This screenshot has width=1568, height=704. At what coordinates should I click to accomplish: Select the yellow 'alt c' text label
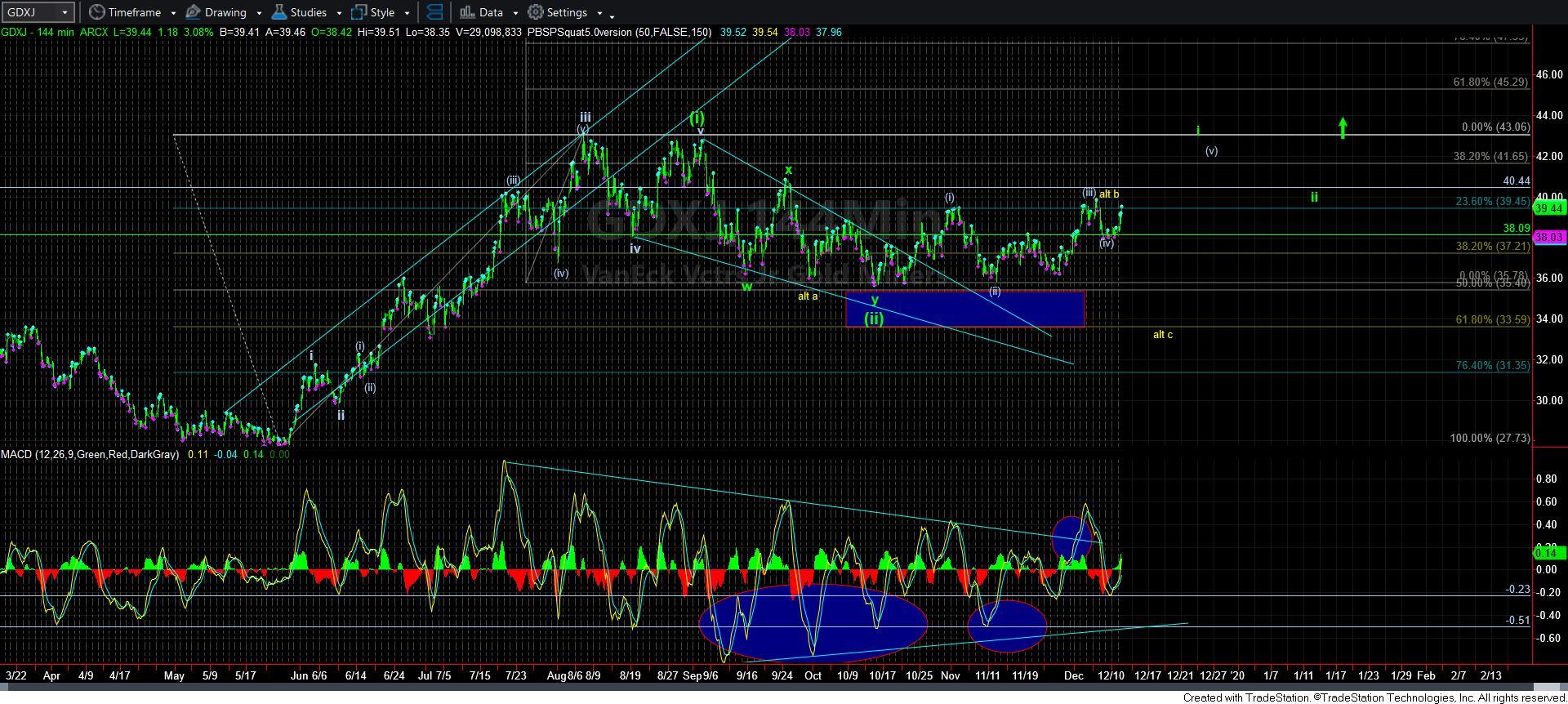[1162, 334]
